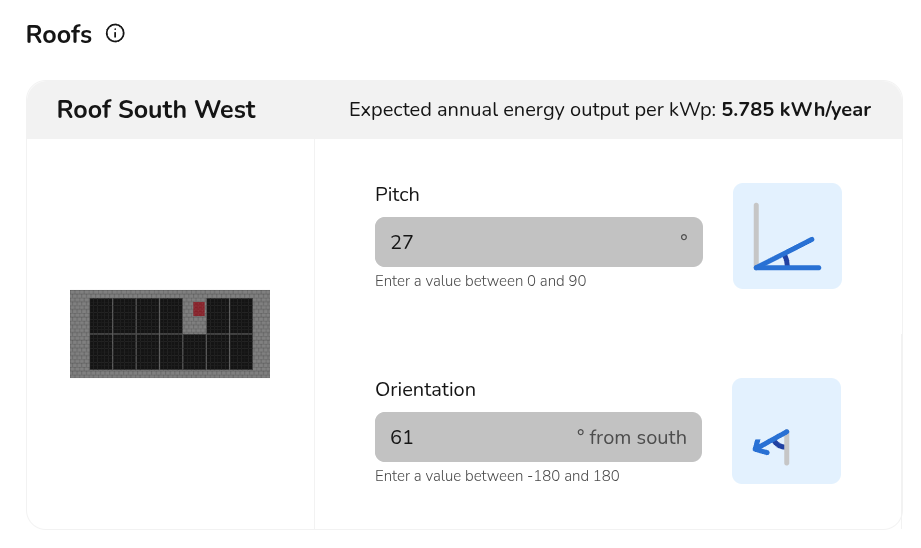921x548 pixels.
Task: Click the Orientation field label
Action: click(x=425, y=389)
